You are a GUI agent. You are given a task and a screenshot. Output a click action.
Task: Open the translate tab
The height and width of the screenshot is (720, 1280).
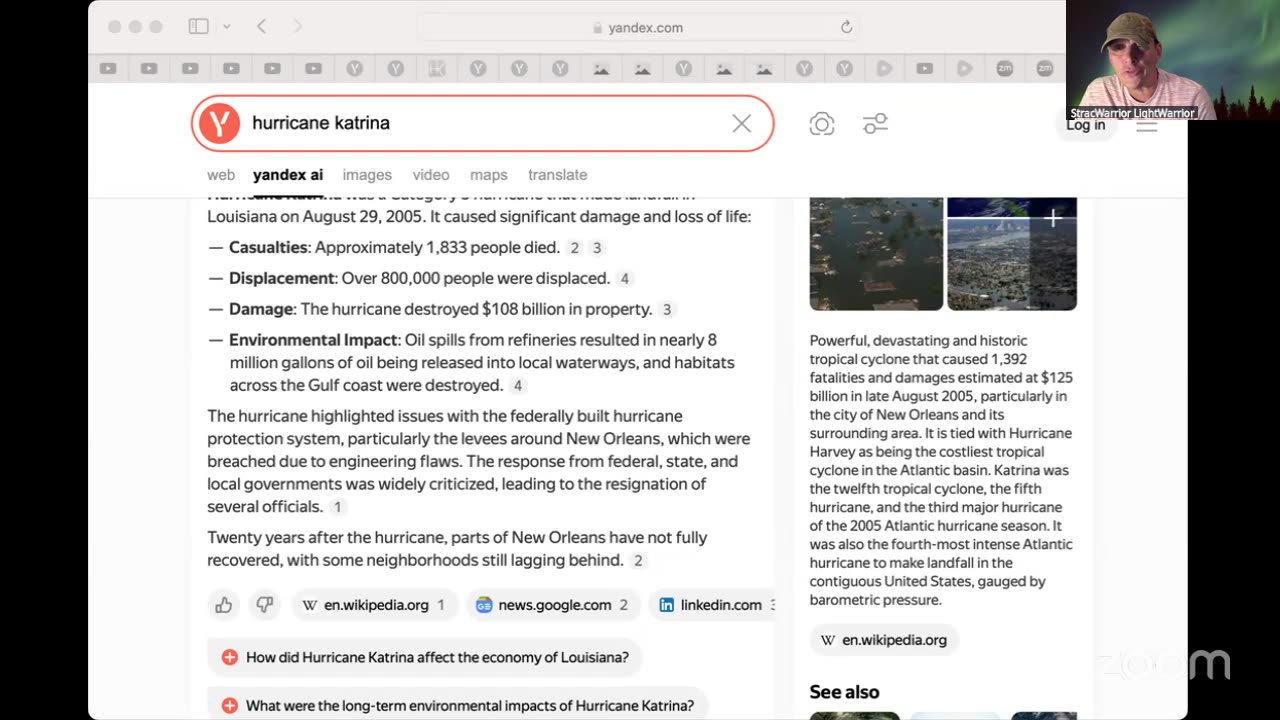coord(558,175)
